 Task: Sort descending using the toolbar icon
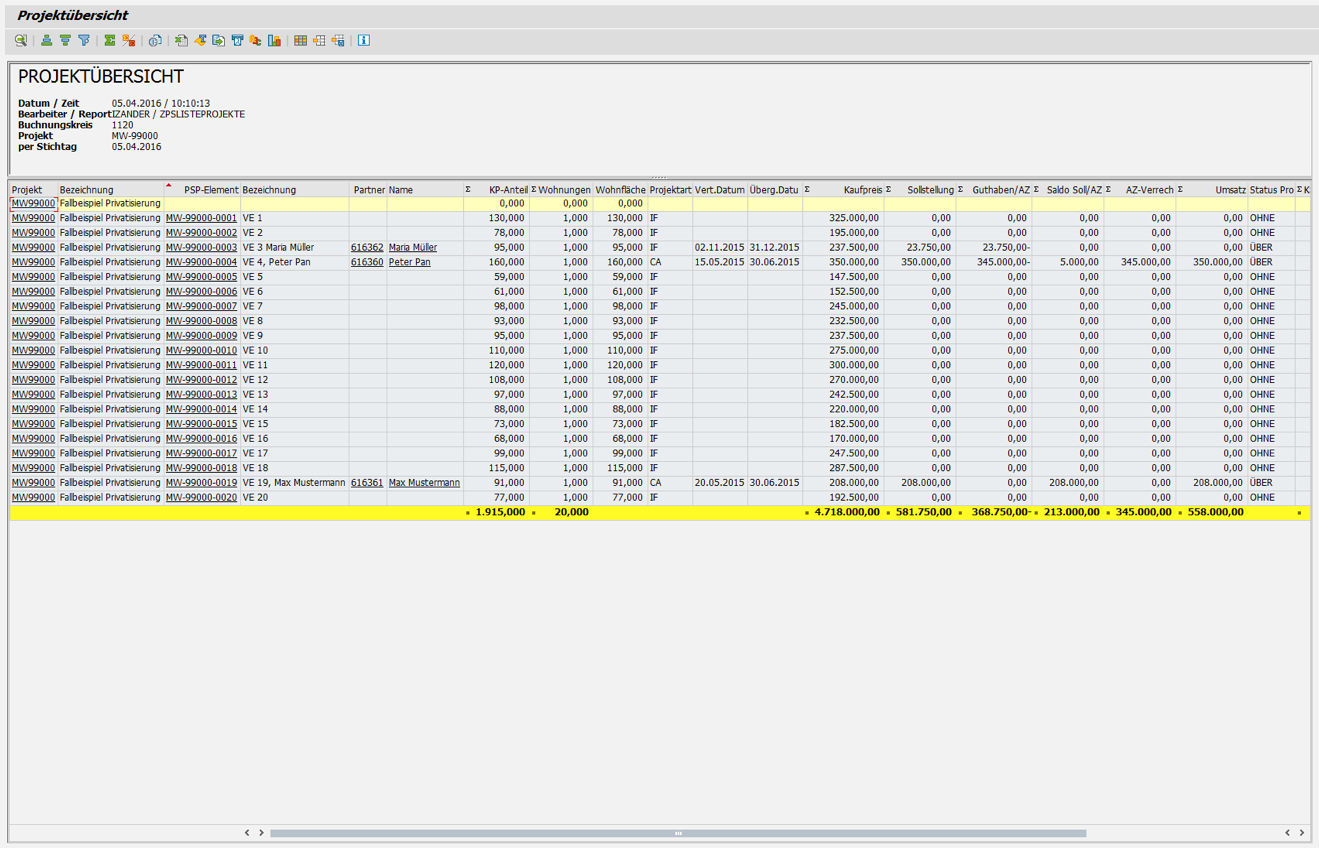tap(65, 41)
